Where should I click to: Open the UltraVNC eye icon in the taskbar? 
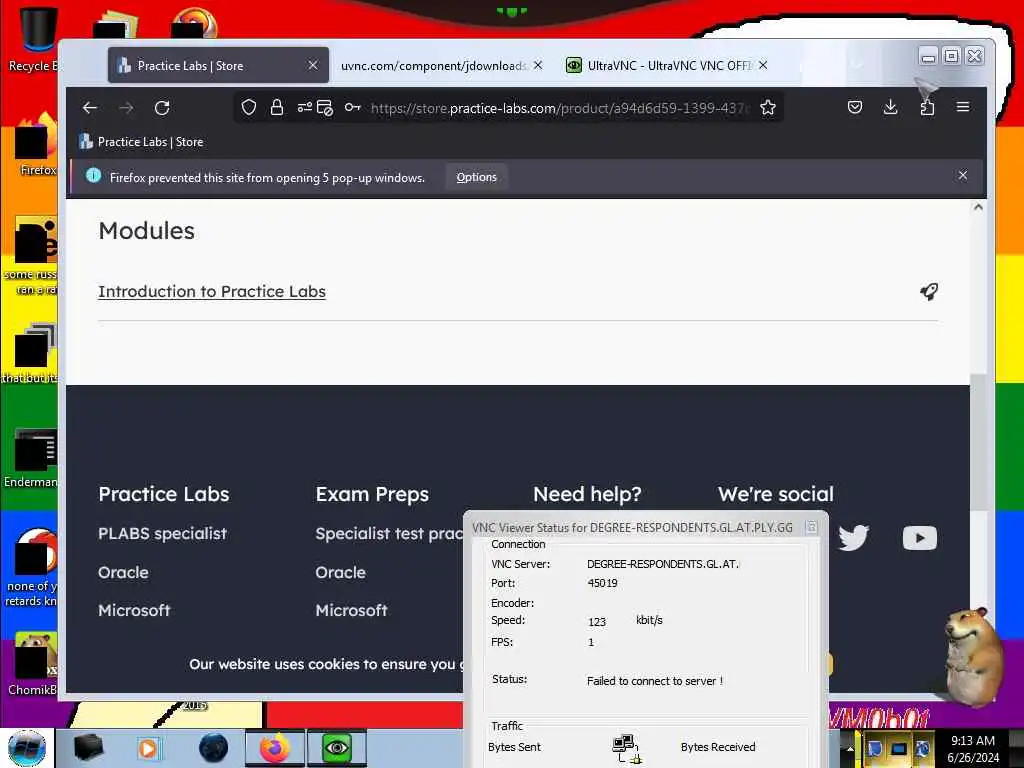pos(337,748)
